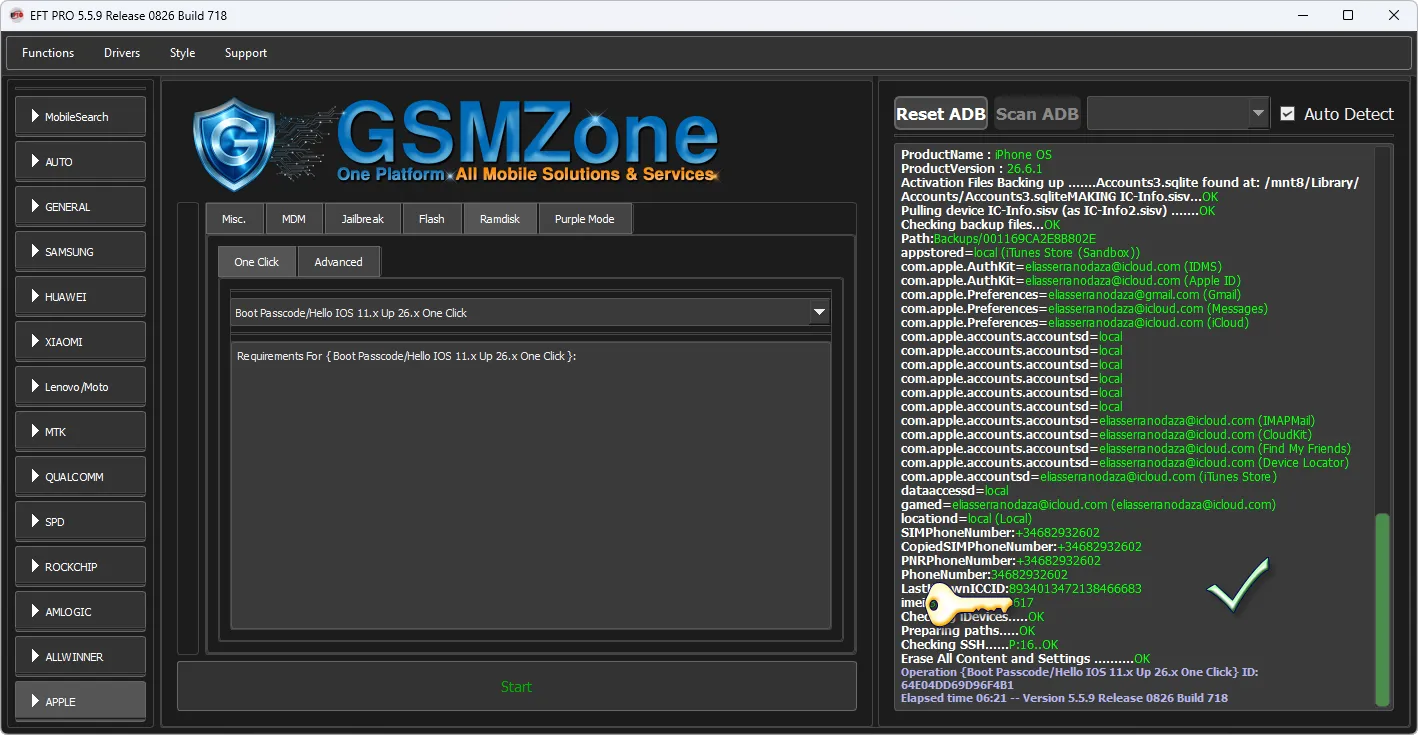Expand the MTK sidebar section
This screenshot has height=735, width=1418.
click(81, 431)
